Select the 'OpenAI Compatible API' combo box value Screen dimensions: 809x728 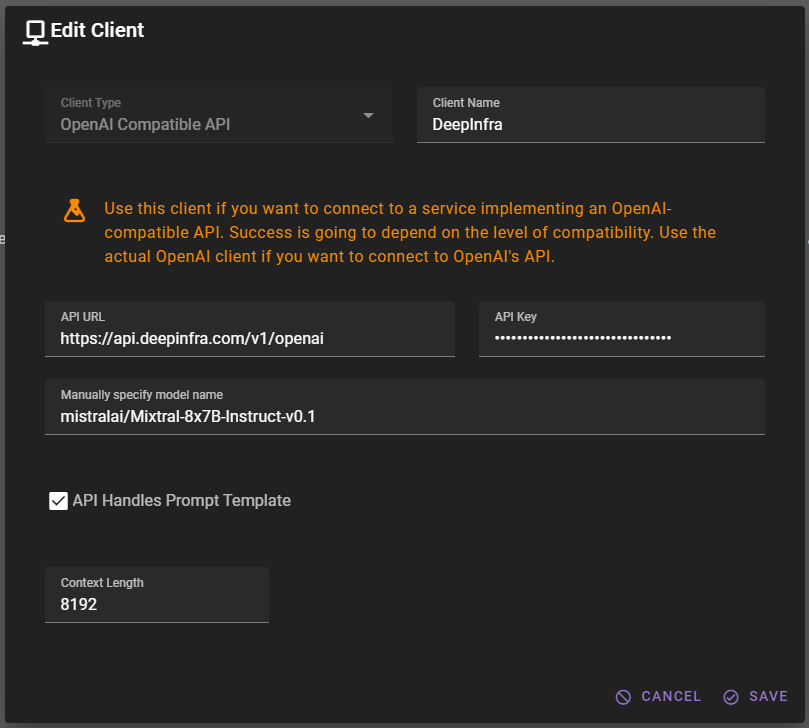(145, 125)
